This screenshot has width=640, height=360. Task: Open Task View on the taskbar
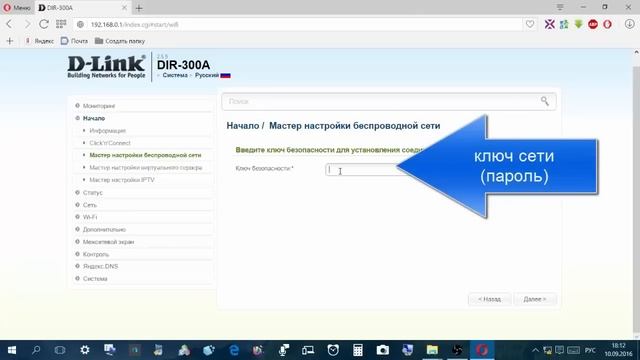point(60,350)
